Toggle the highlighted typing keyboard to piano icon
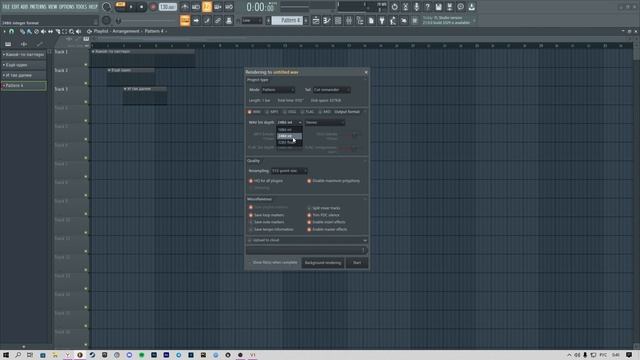Viewport: 640px width, 360px height. click(185, 20)
